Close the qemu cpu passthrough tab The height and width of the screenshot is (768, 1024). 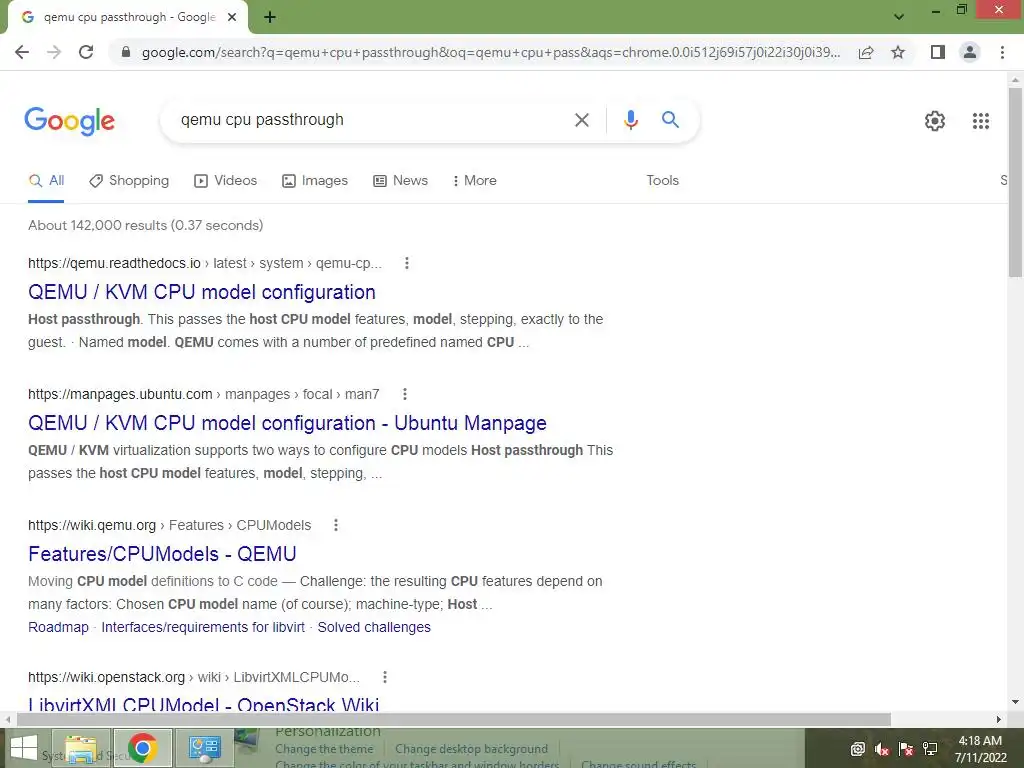(x=232, y=17)
